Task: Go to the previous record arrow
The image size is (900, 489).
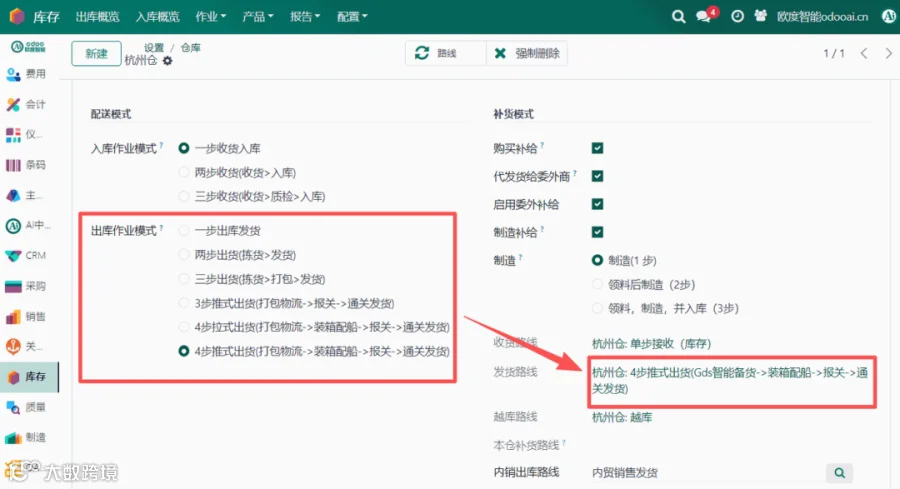Action: 864,53
